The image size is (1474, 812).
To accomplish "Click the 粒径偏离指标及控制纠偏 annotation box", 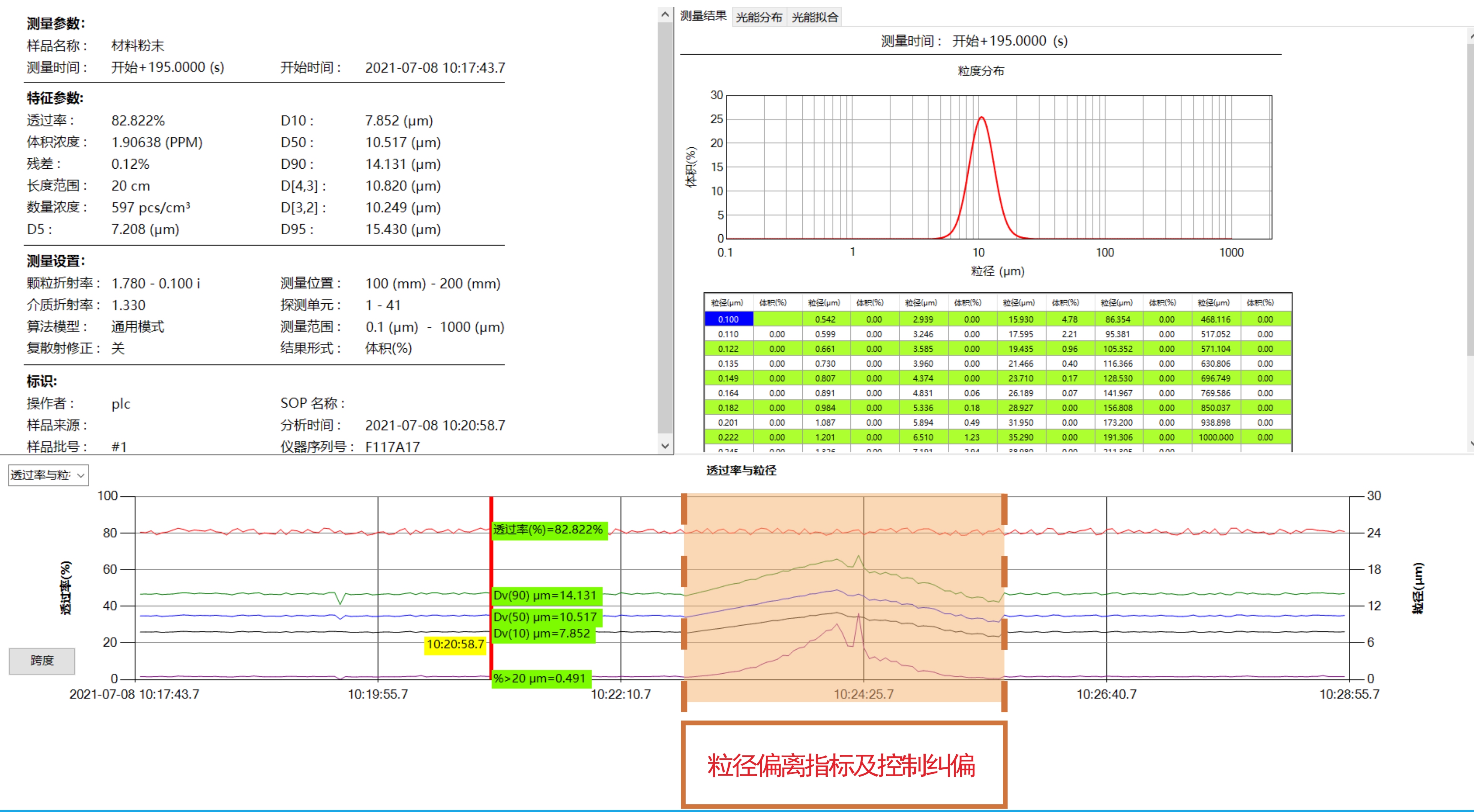I will (x=844, y=764).
